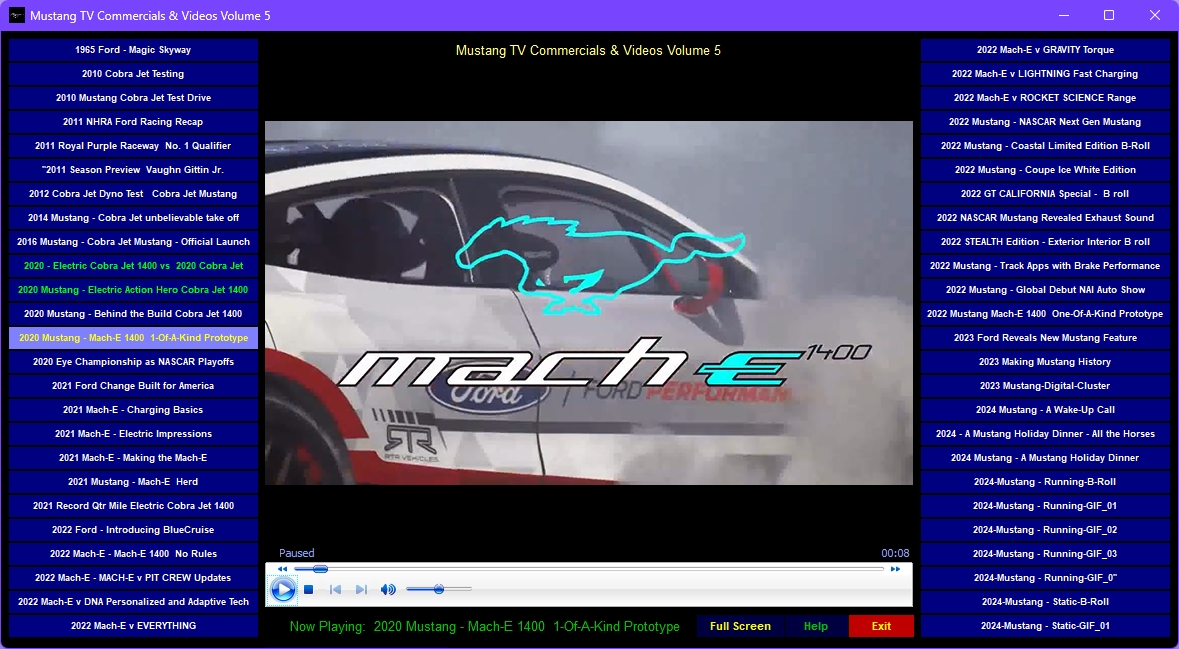
Task: Select 2011 Royal Purple Raceway No. 1 Qualifier
Action: click(x=133, y=146)
